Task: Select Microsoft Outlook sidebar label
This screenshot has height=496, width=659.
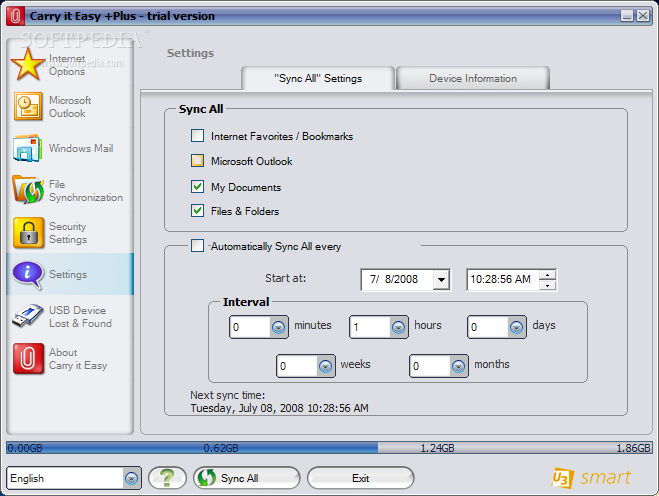Action: (70, 107)
